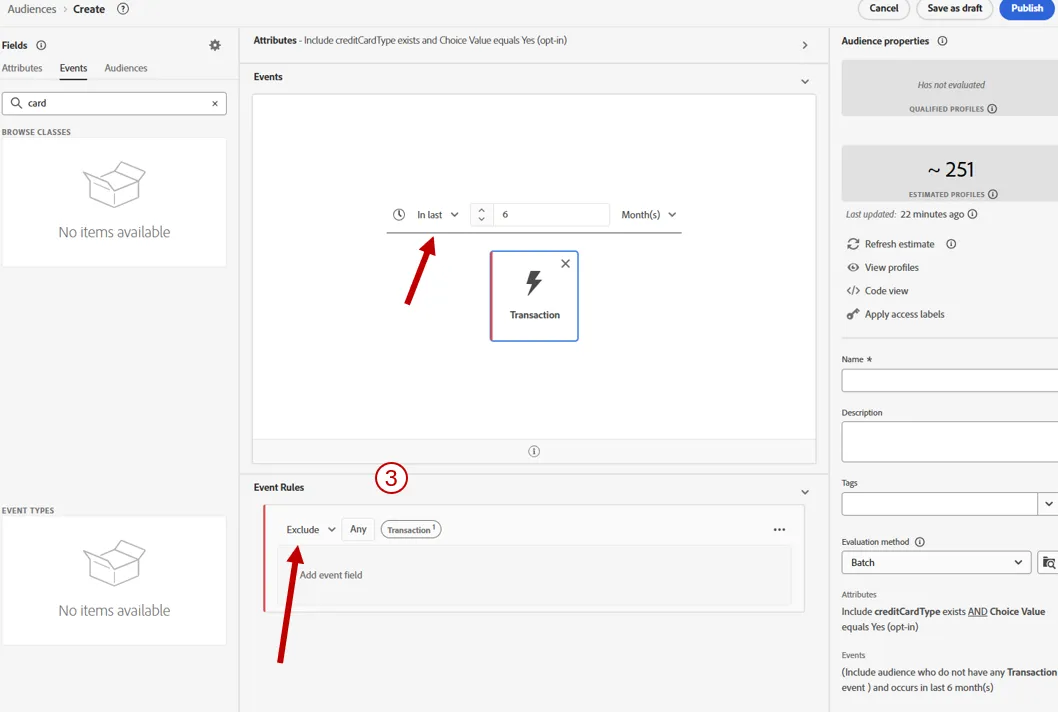Click the Qualified Profiles info icon
The height and width of the screenshot is (712, 1058).
pyautogui.click(x=992, y=109)
